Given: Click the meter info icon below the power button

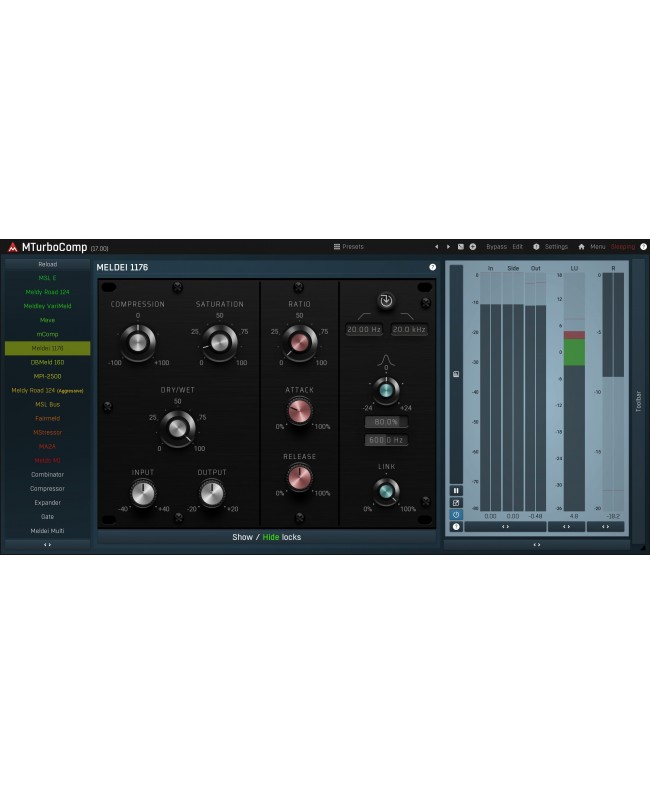Looking at the screenshot, I should [x=456, y=527].
